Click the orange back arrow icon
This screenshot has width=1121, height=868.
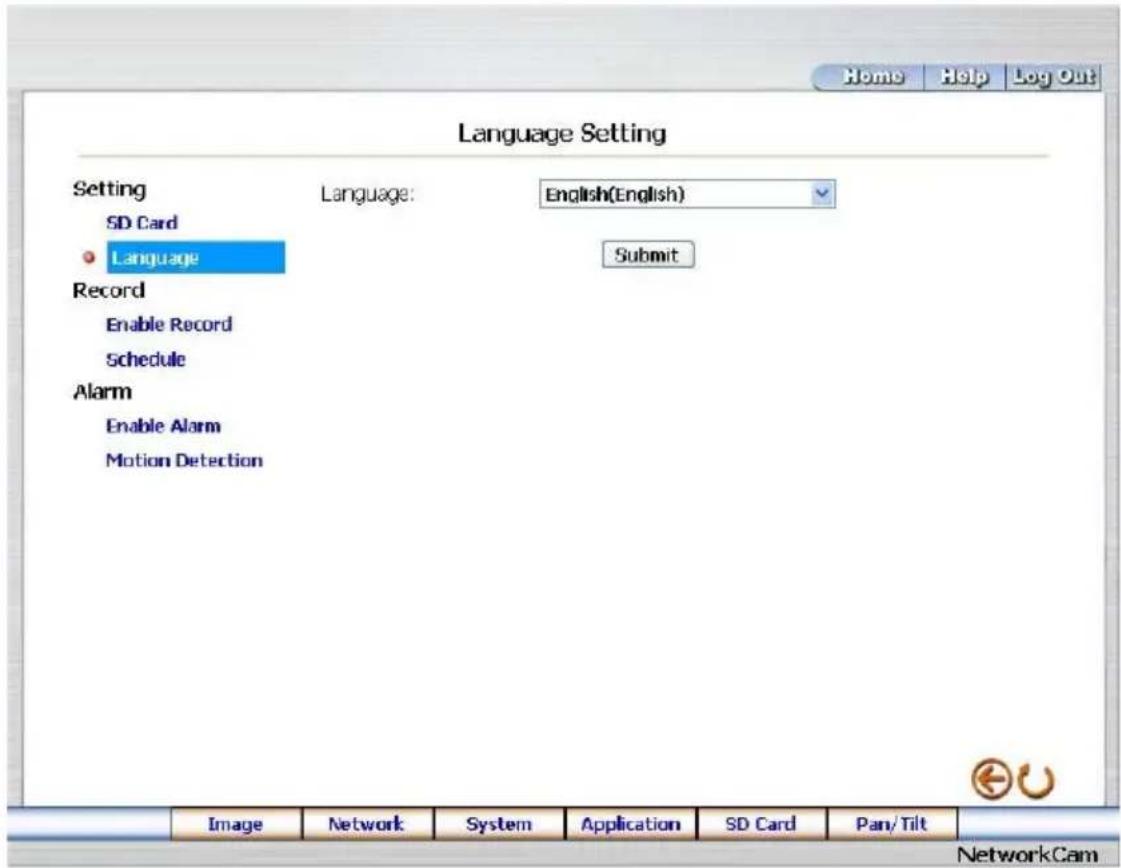tap(991, 779)
